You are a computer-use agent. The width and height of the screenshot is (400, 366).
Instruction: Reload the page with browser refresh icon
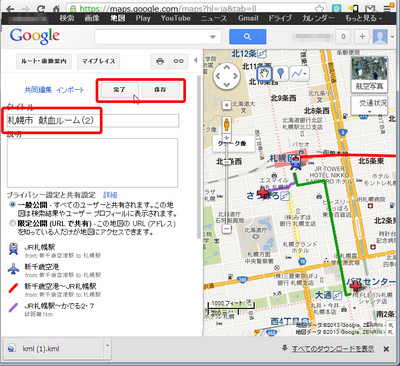(x=41, y=8)
